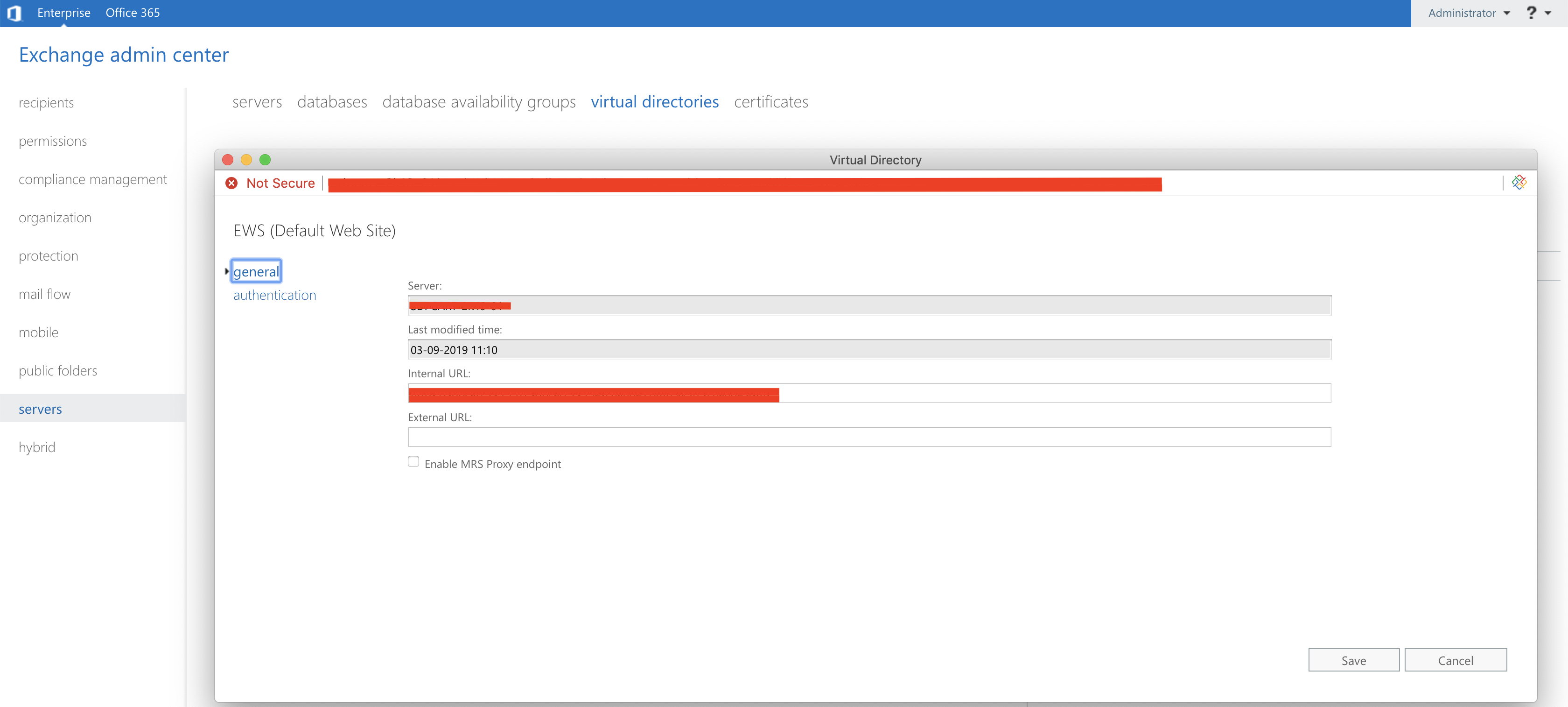Click the External URL input field
This screenshot has height=707, width=1568.
pos(868,437)
